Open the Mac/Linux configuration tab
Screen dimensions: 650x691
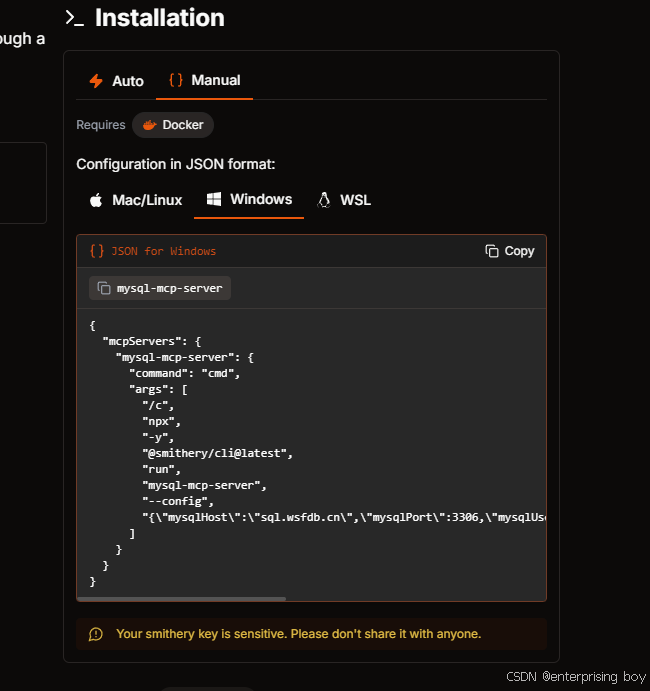tap(136, 201)
